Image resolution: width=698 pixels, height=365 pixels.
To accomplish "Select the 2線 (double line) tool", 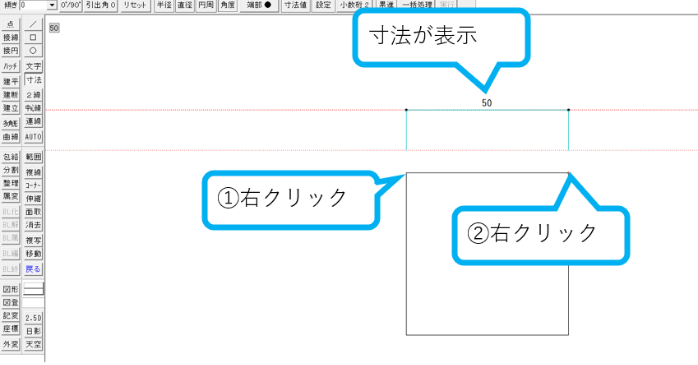I will (33, 95).
